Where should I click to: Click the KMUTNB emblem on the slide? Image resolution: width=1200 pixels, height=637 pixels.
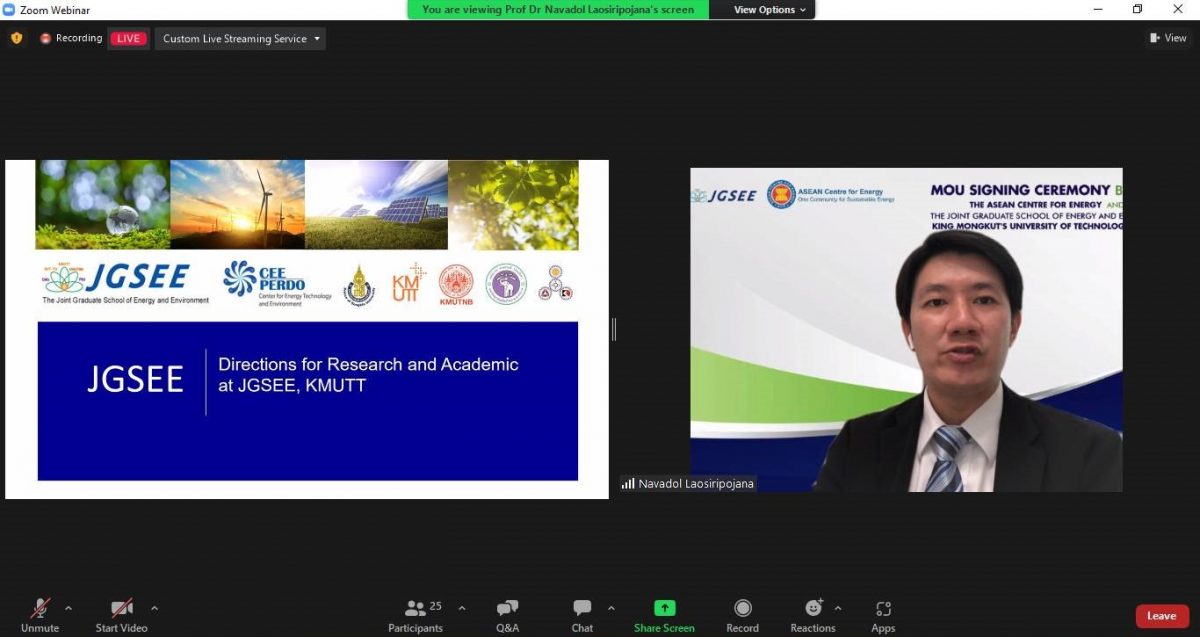(x=456, y=285)
